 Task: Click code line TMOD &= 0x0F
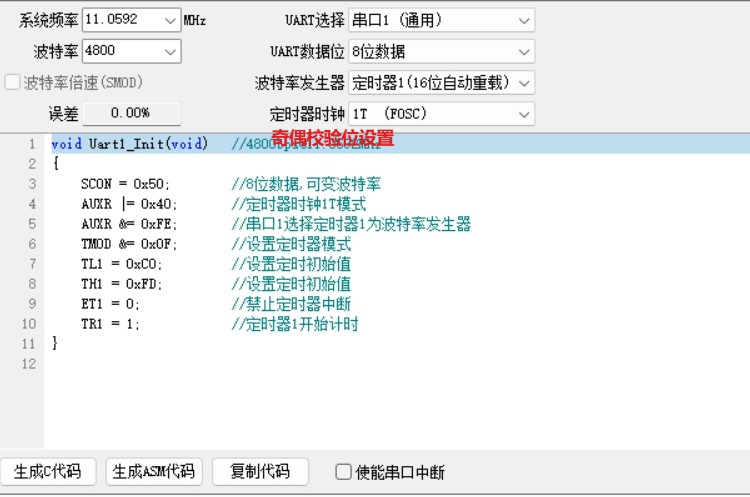coord(129,244)
